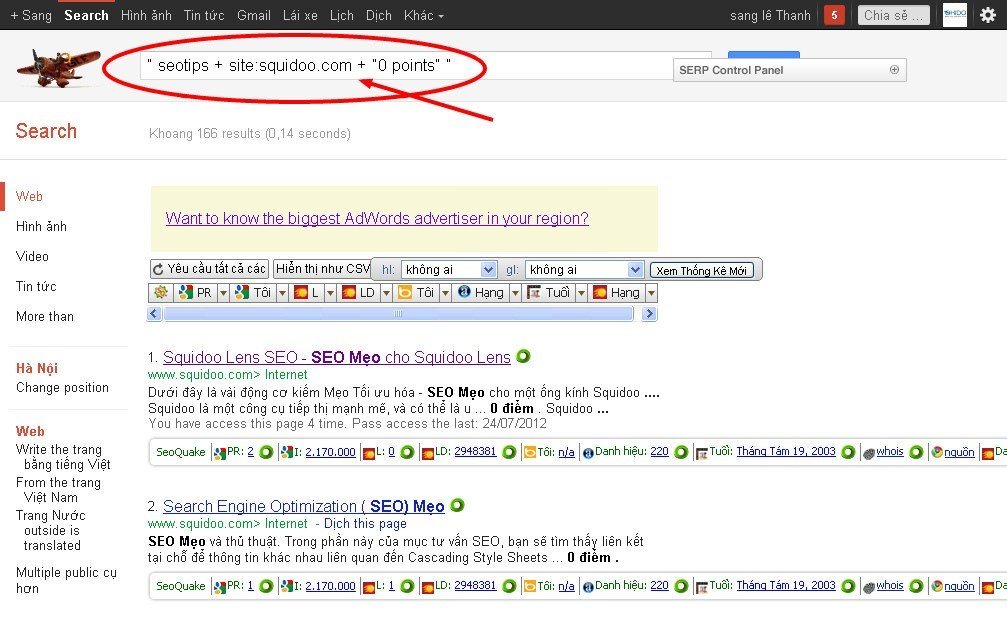Select 'Video' in the left sidebar
This screenshot has height=624, width=1007.
(x=32, y=256)
